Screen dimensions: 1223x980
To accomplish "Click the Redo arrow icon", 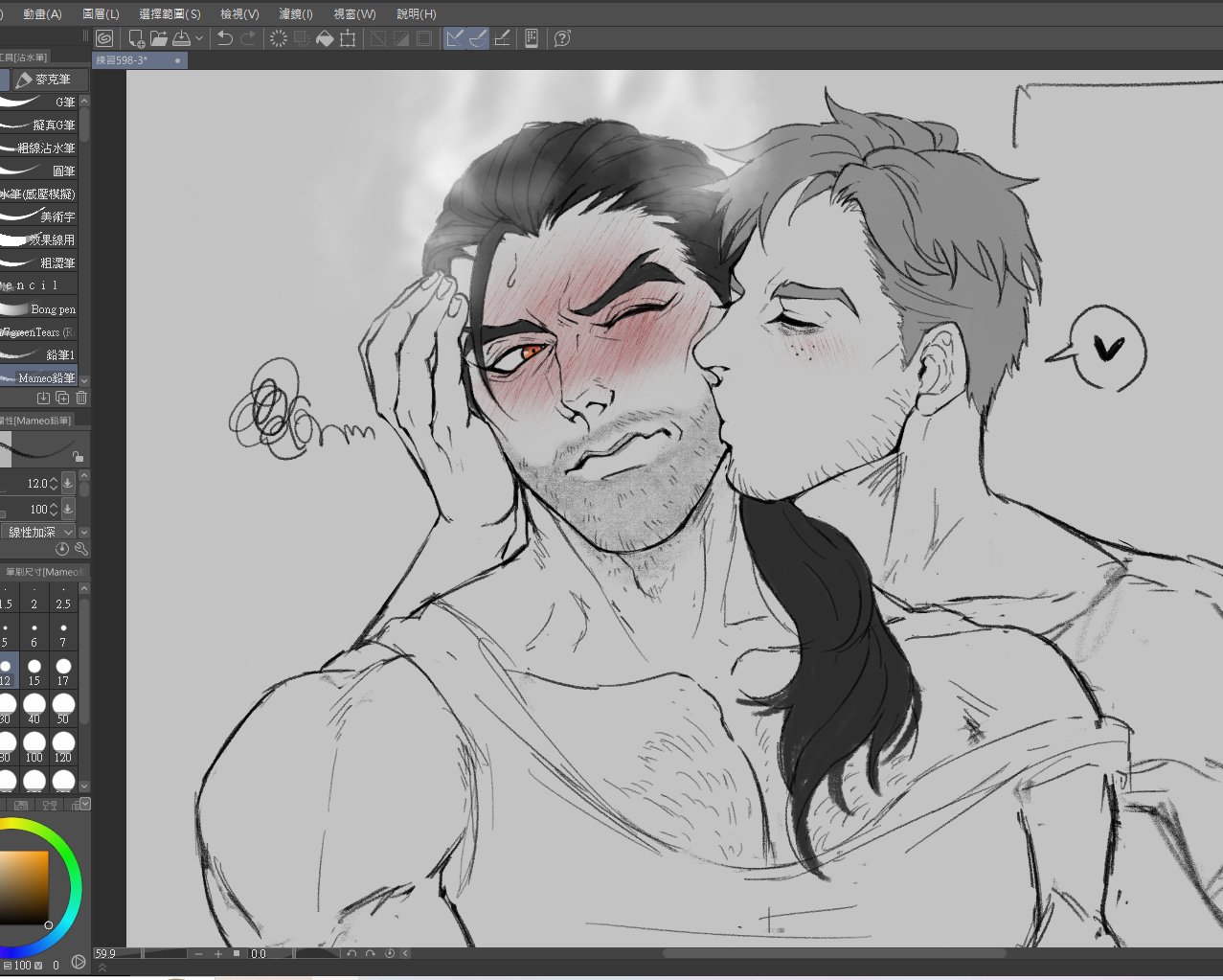I will (x=248, y=38).
